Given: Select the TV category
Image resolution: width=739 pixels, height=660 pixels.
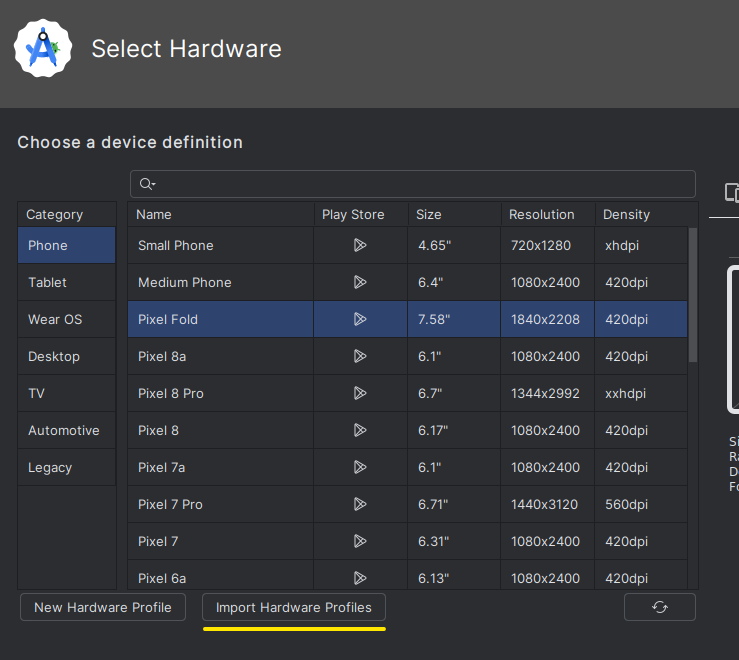Looking at the screenshot, I should [66, 393].
